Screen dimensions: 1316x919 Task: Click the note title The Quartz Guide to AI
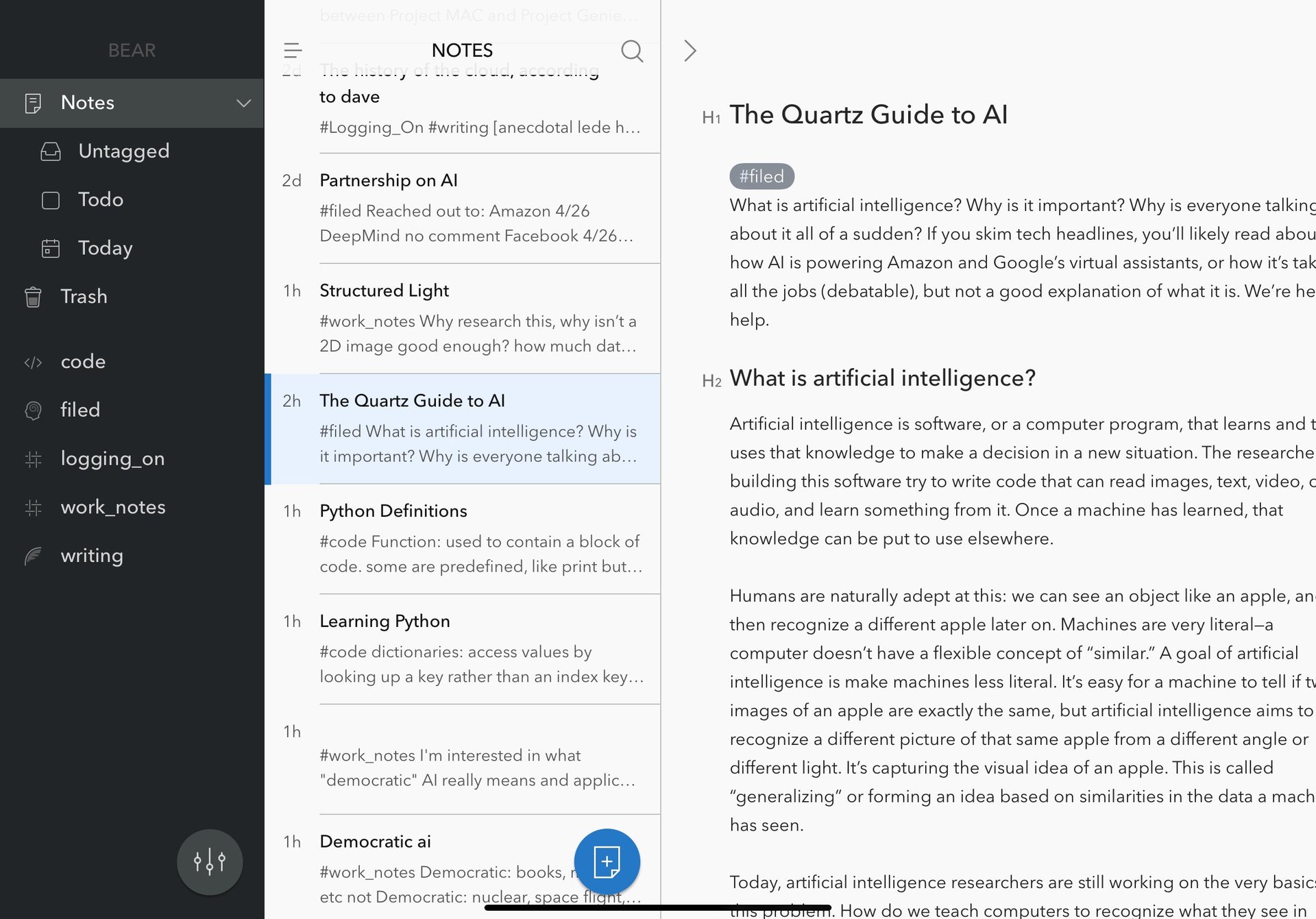(868, 115)
